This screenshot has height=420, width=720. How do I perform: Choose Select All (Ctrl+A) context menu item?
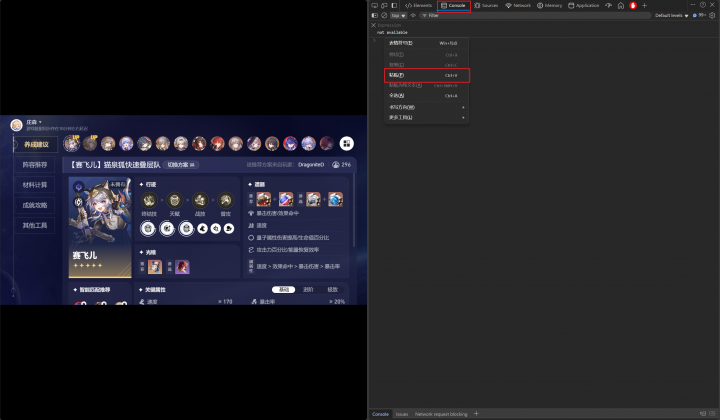[426, 95]
